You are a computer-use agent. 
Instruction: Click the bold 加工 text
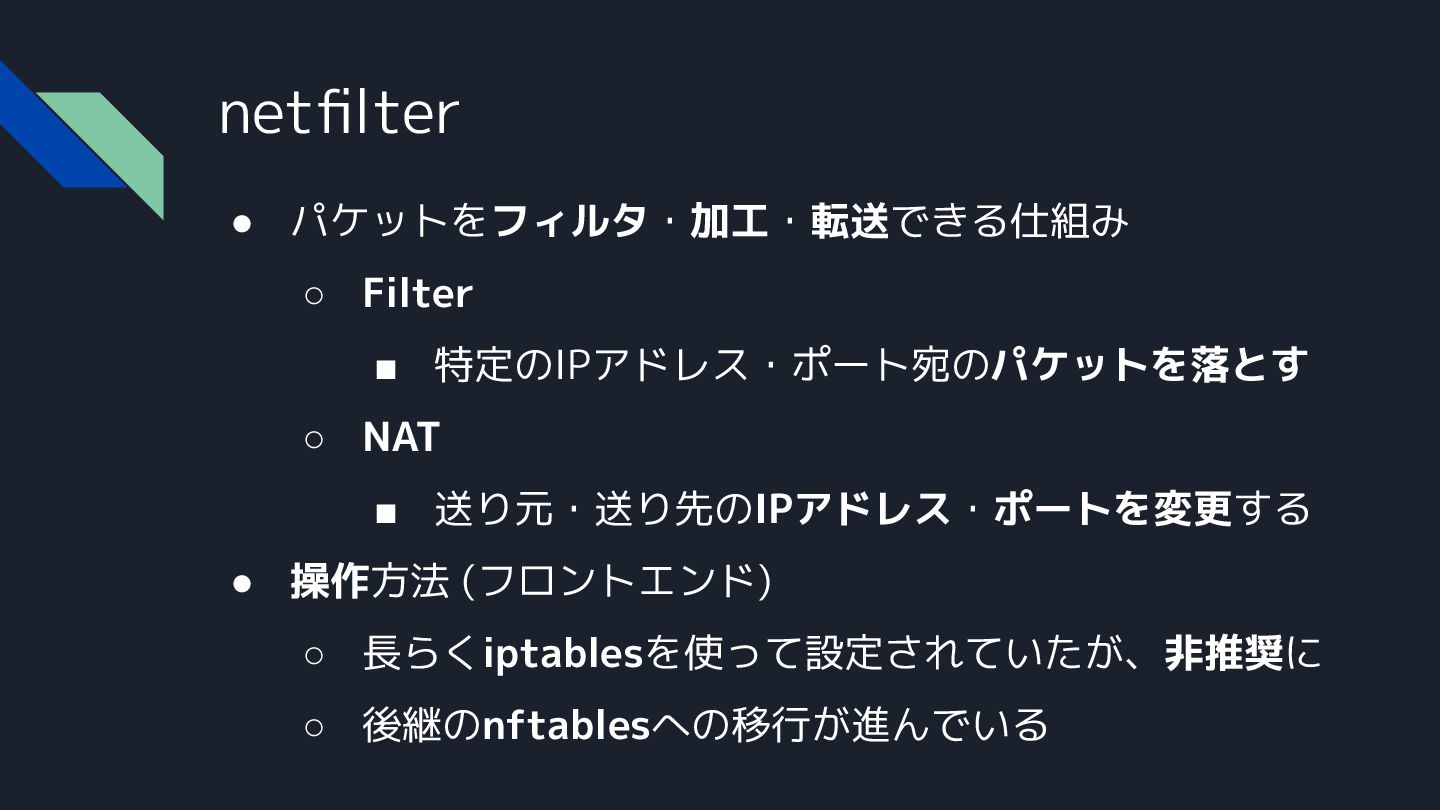pos(729,221)
